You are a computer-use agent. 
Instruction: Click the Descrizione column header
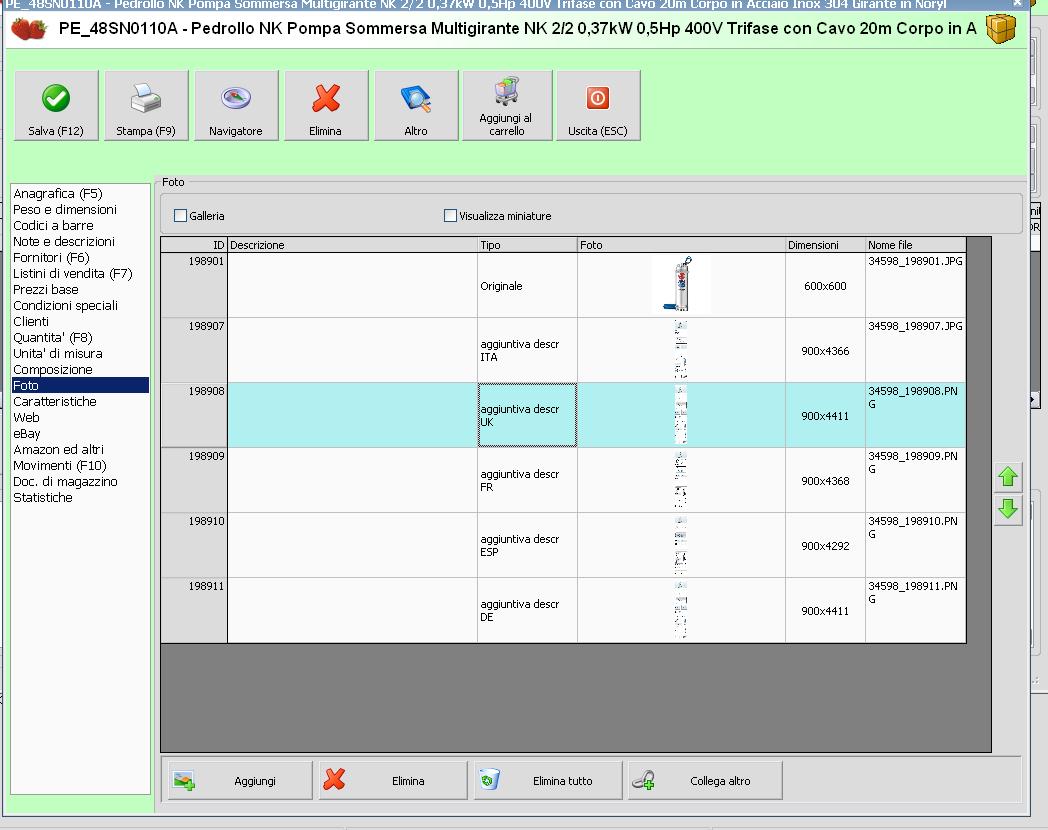click(352, 245)
